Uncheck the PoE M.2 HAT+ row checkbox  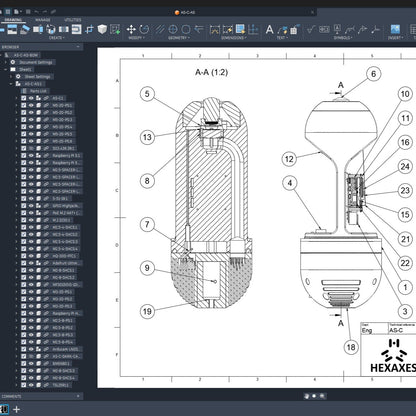click(23, 213)
